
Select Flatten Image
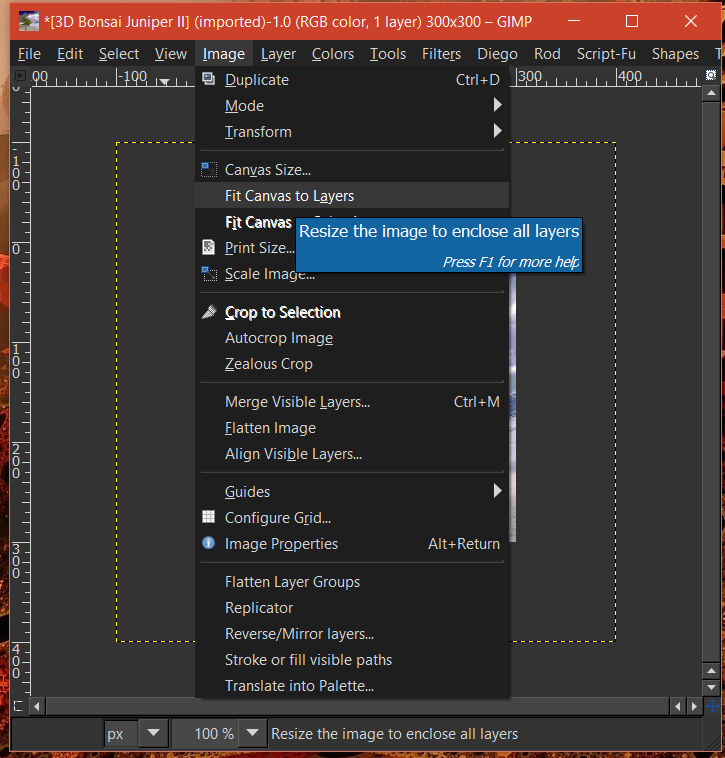(x=352, y=427)
